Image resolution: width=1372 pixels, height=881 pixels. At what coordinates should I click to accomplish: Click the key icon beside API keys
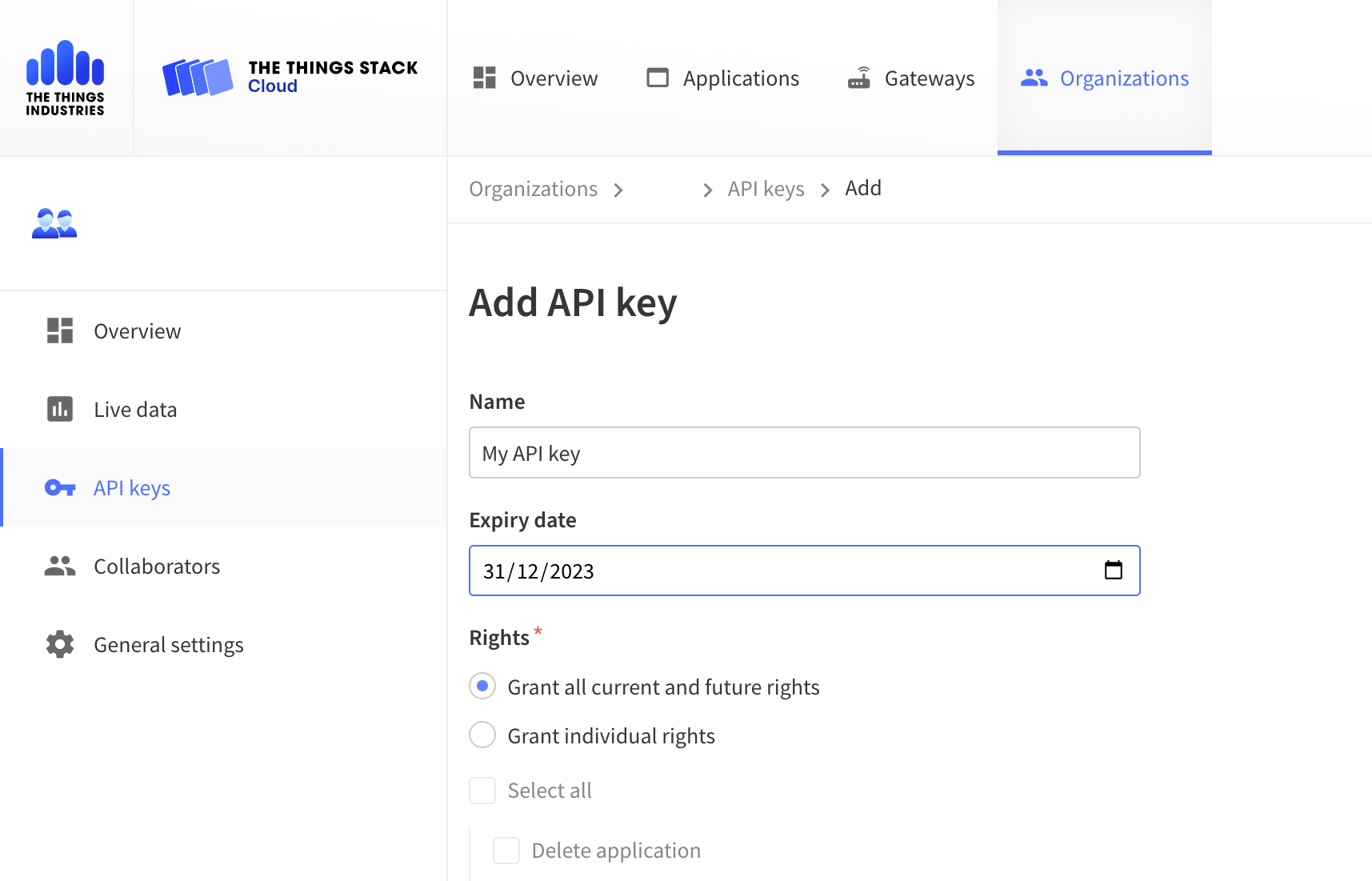pyautogui.click(x=59, y=487)
